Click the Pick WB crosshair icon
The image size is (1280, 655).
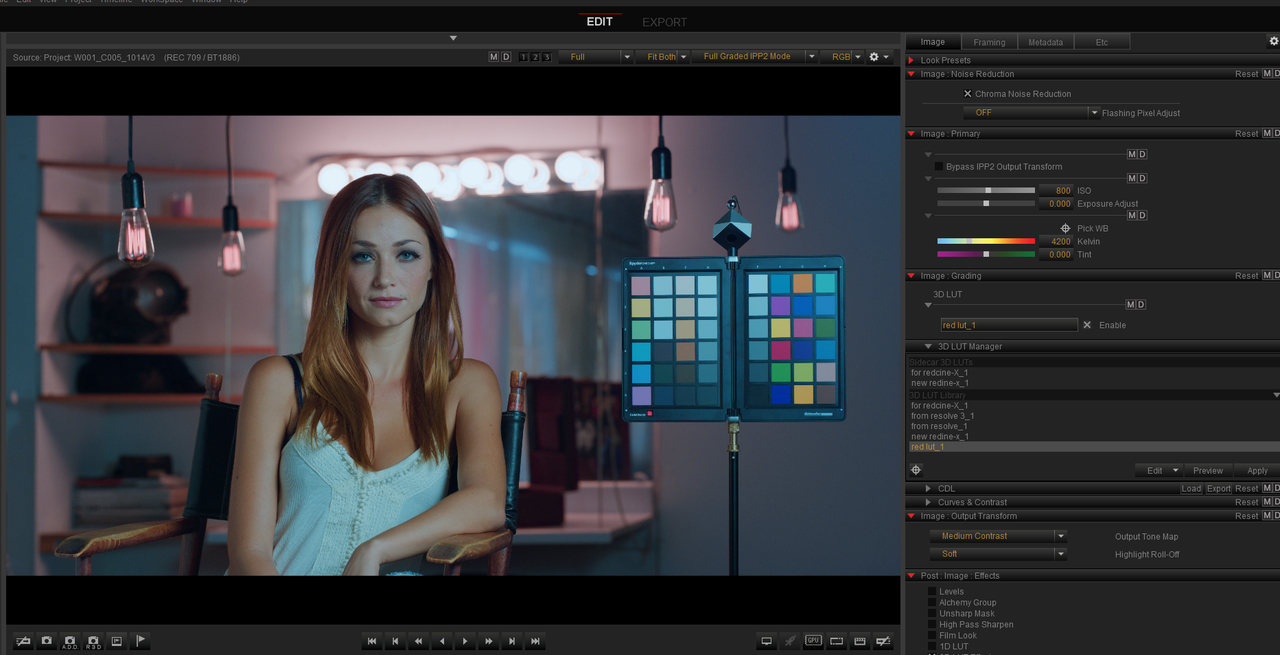(x=1065, y=228)
